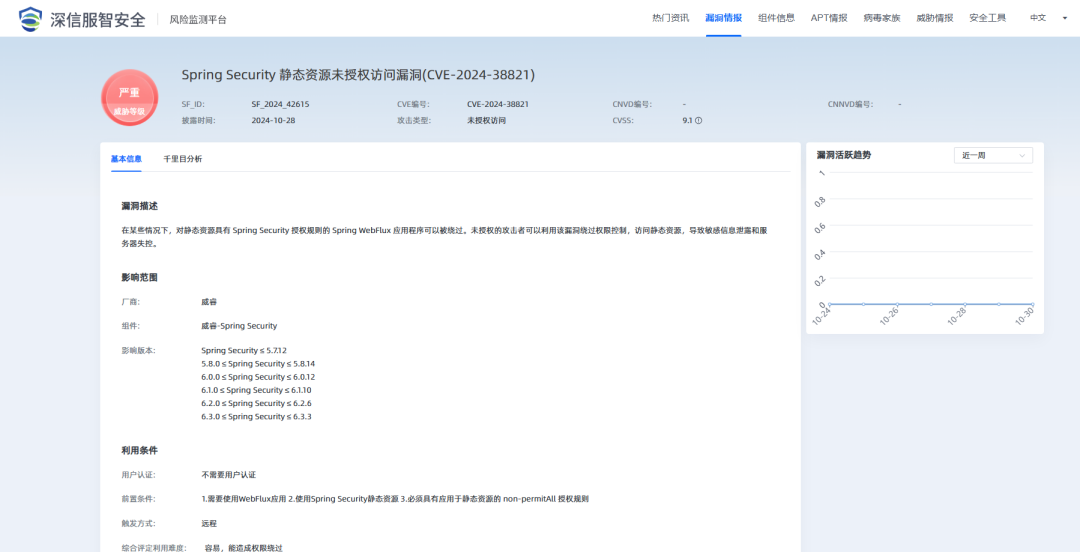1080x552 pixels.
Task: Click the 深信服智安全 brand name
Action: (98, 19)
